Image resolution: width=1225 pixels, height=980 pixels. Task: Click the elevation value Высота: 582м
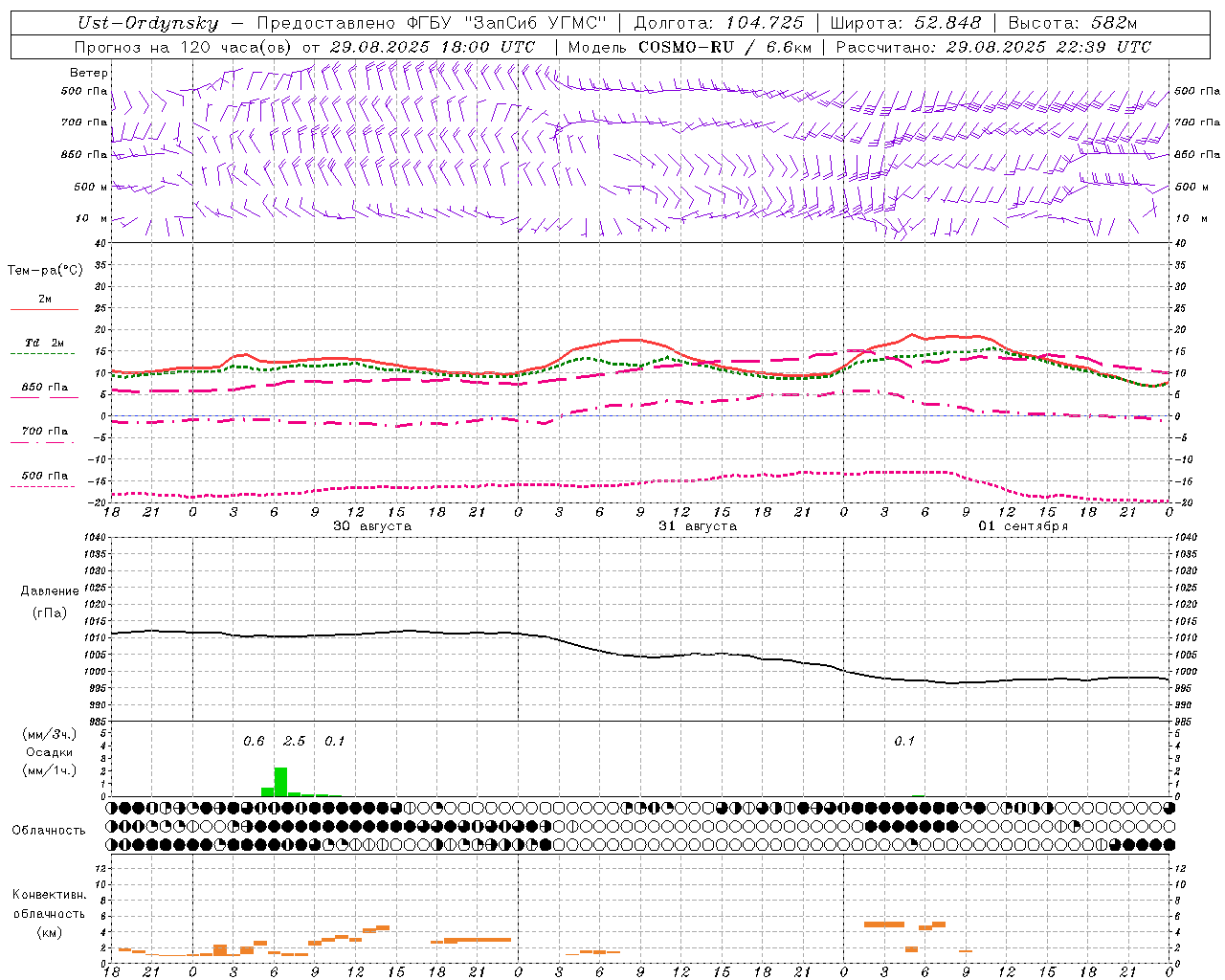pos(1073,23)
